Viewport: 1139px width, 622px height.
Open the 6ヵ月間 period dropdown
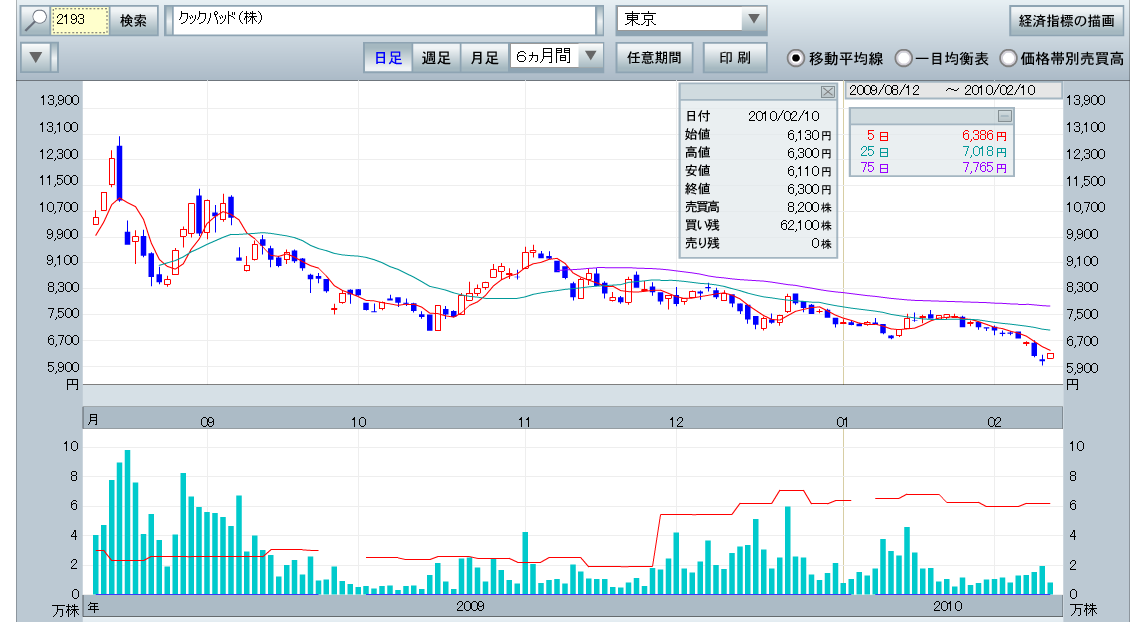591,56
